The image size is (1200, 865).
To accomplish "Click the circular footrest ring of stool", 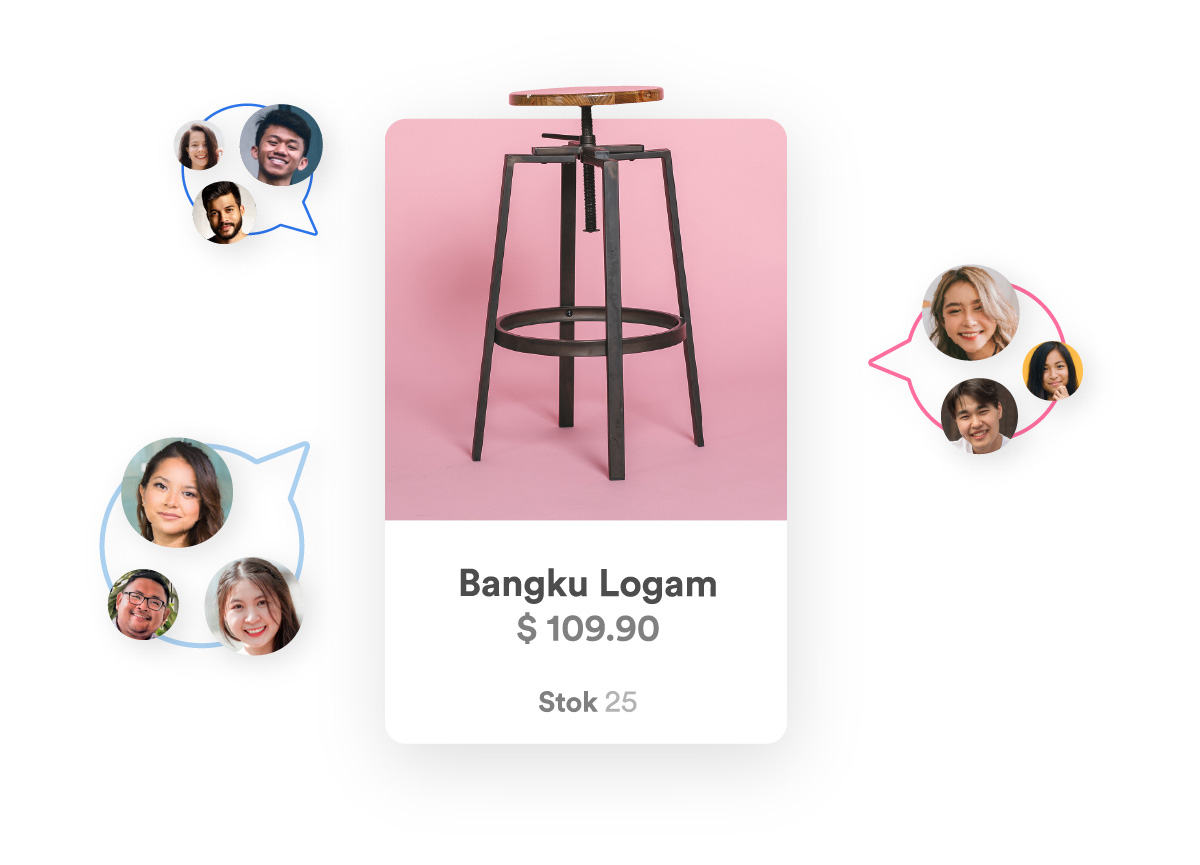I will 588,331.
